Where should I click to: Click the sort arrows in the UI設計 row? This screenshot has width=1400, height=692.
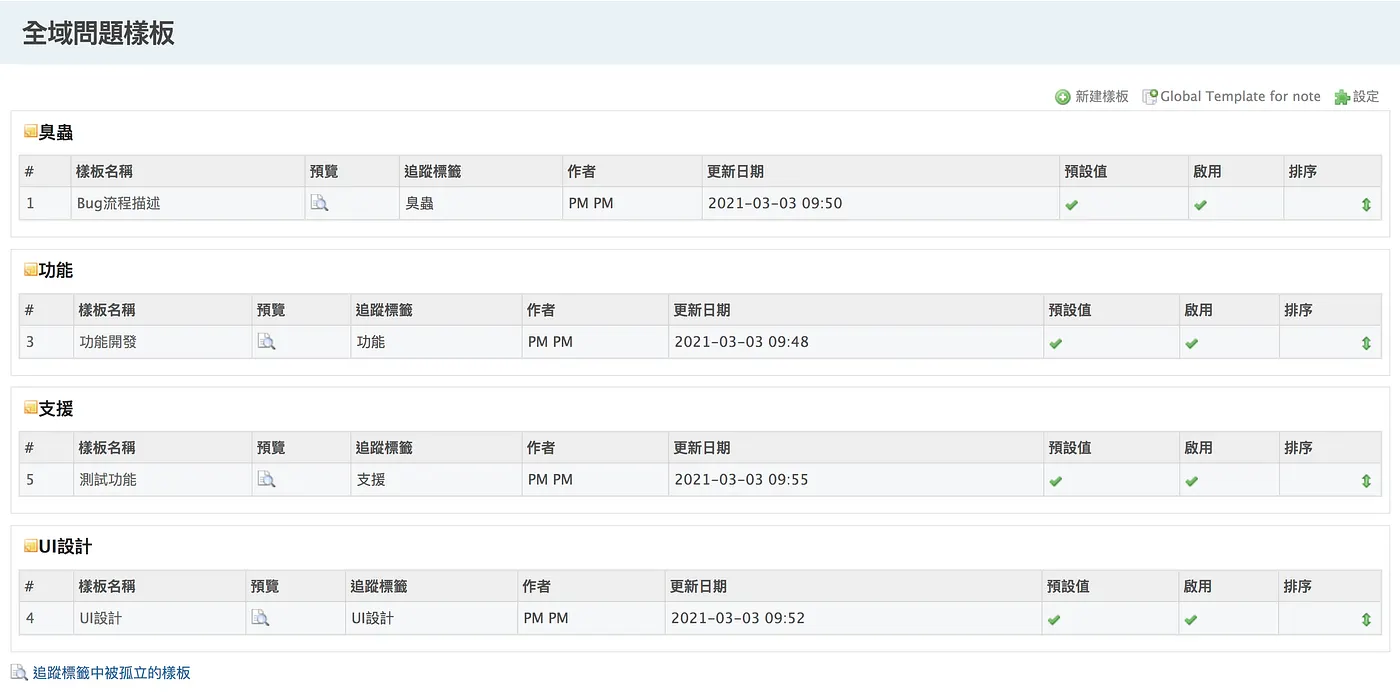coord(1366,619)
